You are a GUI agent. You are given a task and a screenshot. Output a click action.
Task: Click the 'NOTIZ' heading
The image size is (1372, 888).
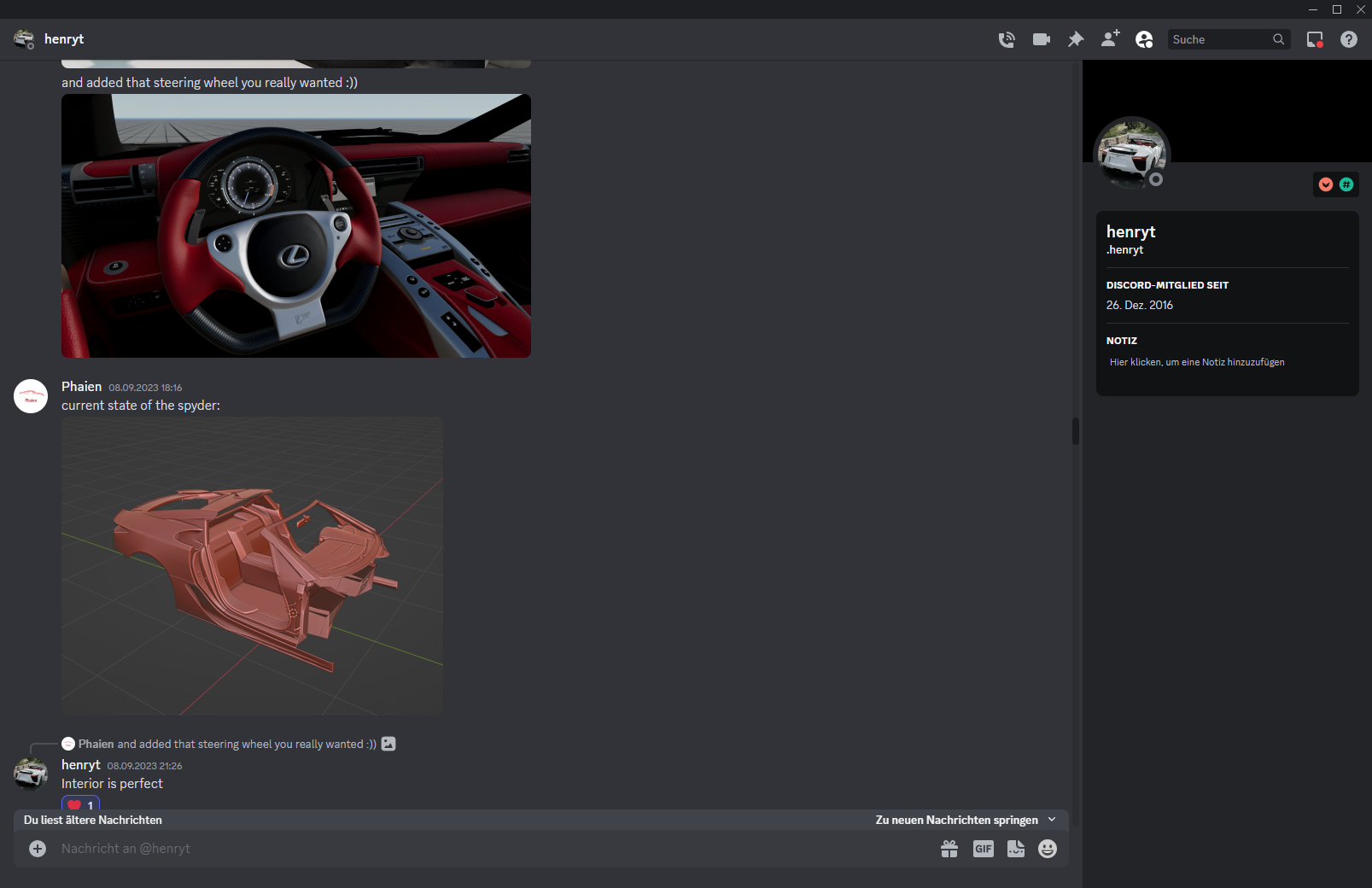pyautogui.click(x=1122, y=341)
